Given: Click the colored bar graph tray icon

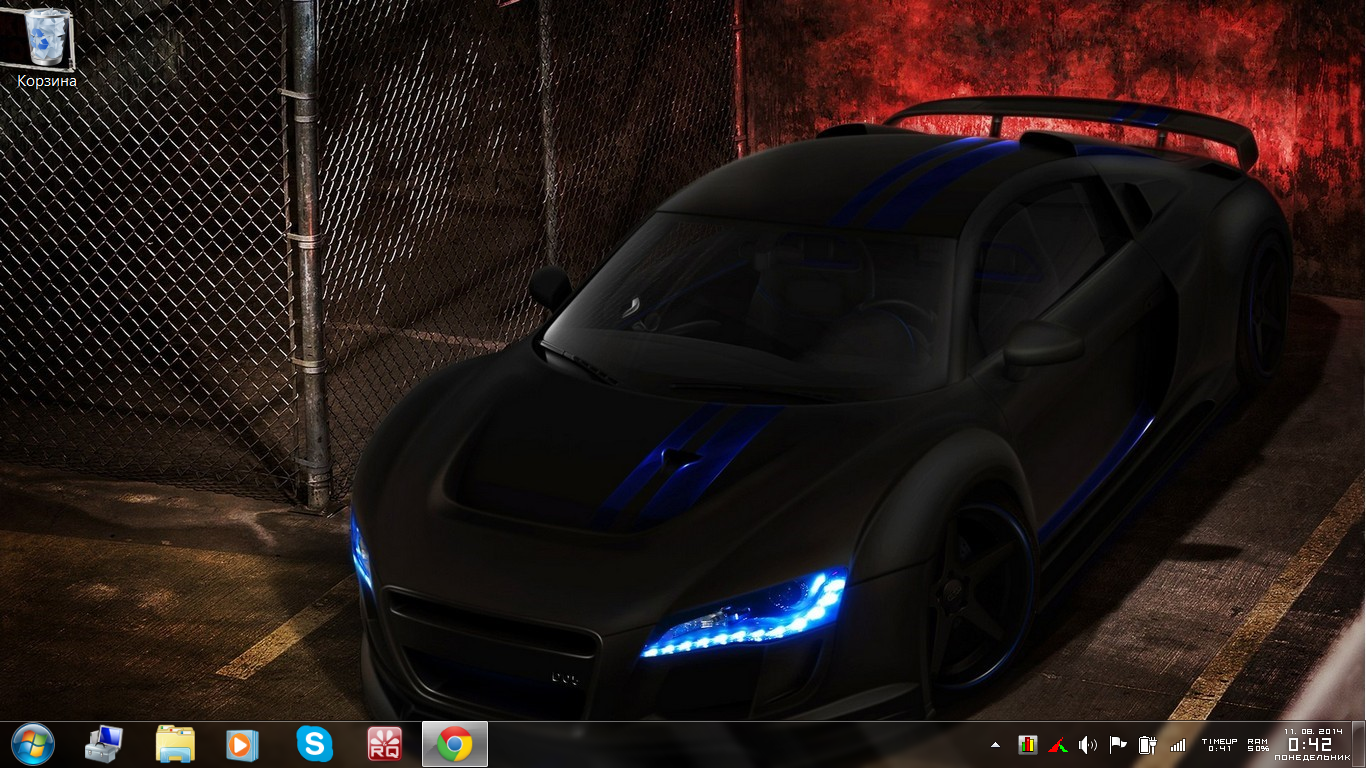Looking at the screenshot, I should click(x=1027, y=745).
